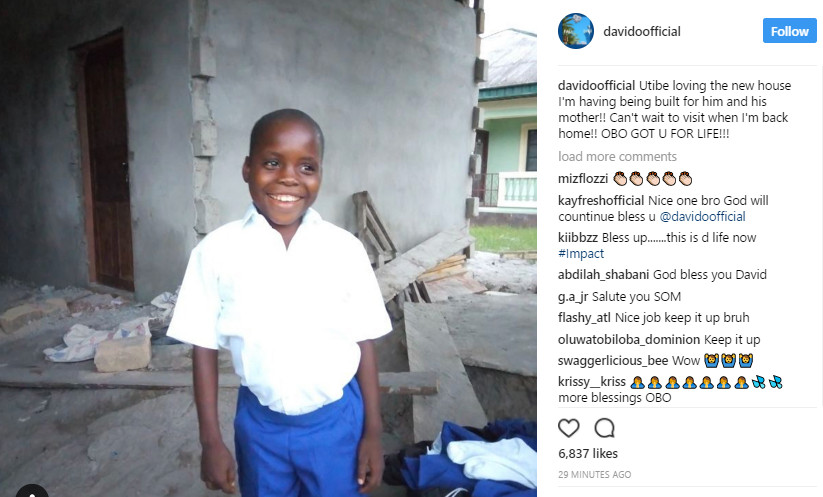This screenshot has width=823, height=497.
Task: Open davidoofficial username in header
Action: coord(642,31)
